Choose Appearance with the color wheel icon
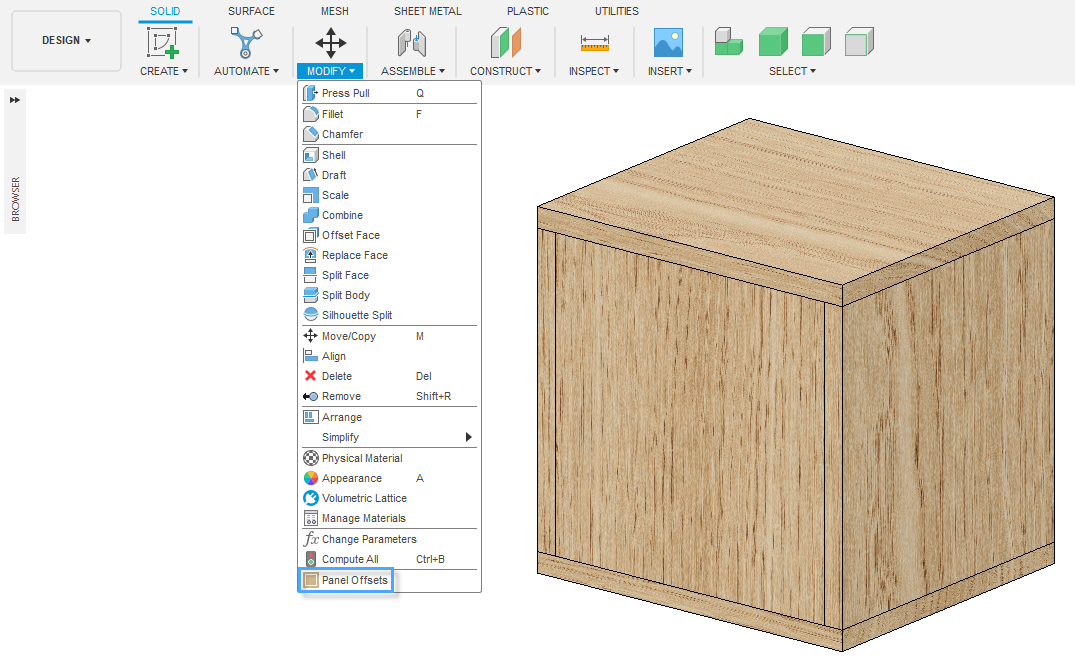1075x669 pixels. coord(351,478)
